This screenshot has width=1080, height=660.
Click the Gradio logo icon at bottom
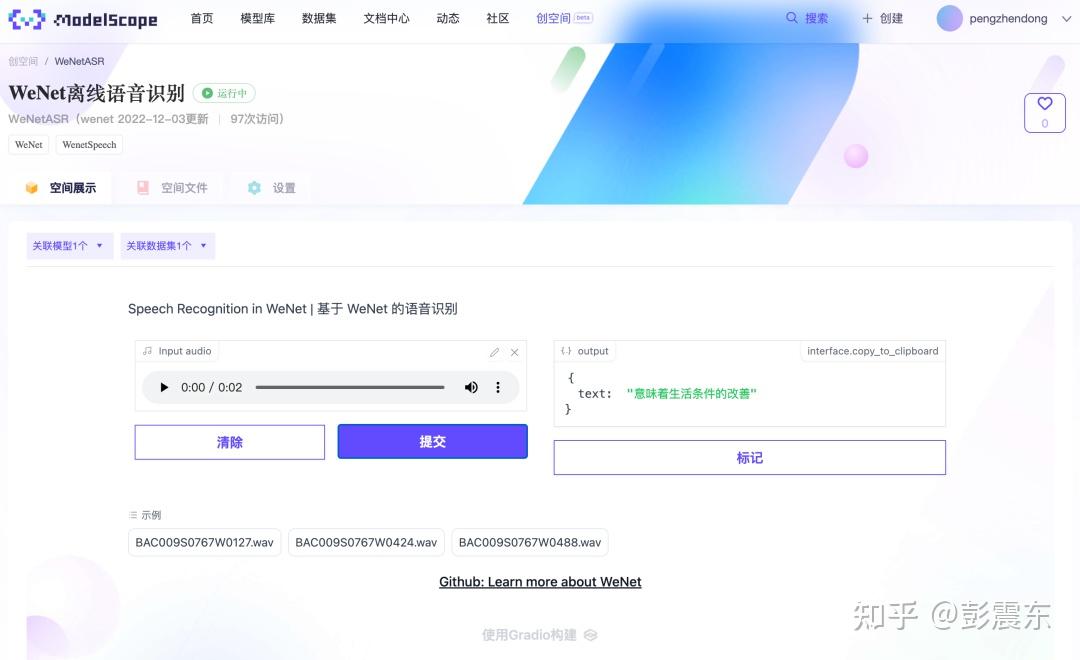(590, 635)
